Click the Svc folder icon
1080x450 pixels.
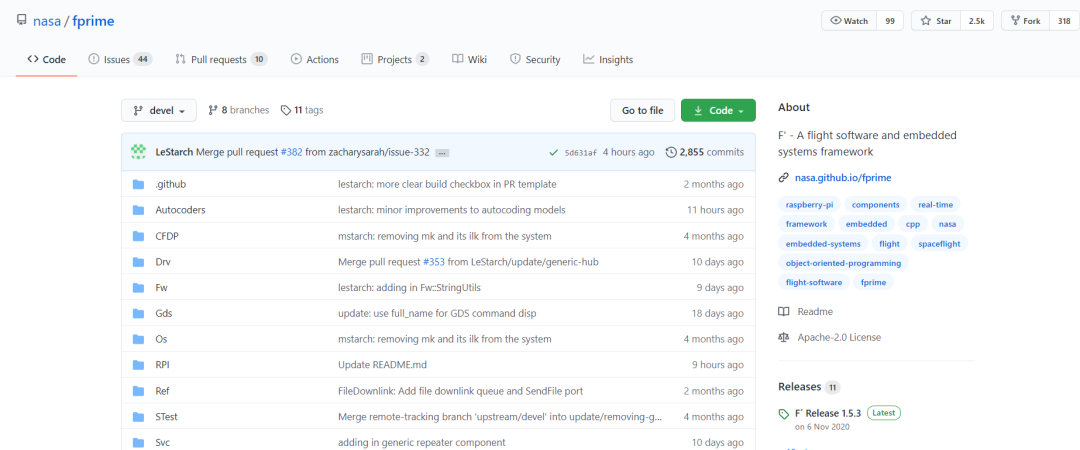(138, 442)
